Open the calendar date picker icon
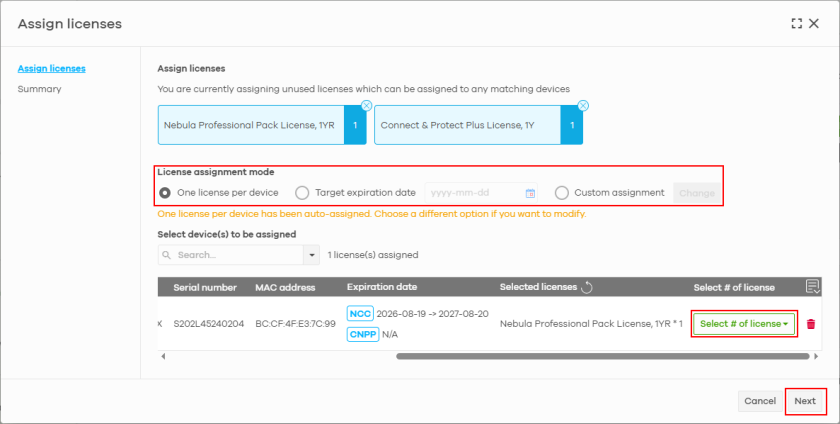This screenshot has height=424, width=840. coord(530,193)
